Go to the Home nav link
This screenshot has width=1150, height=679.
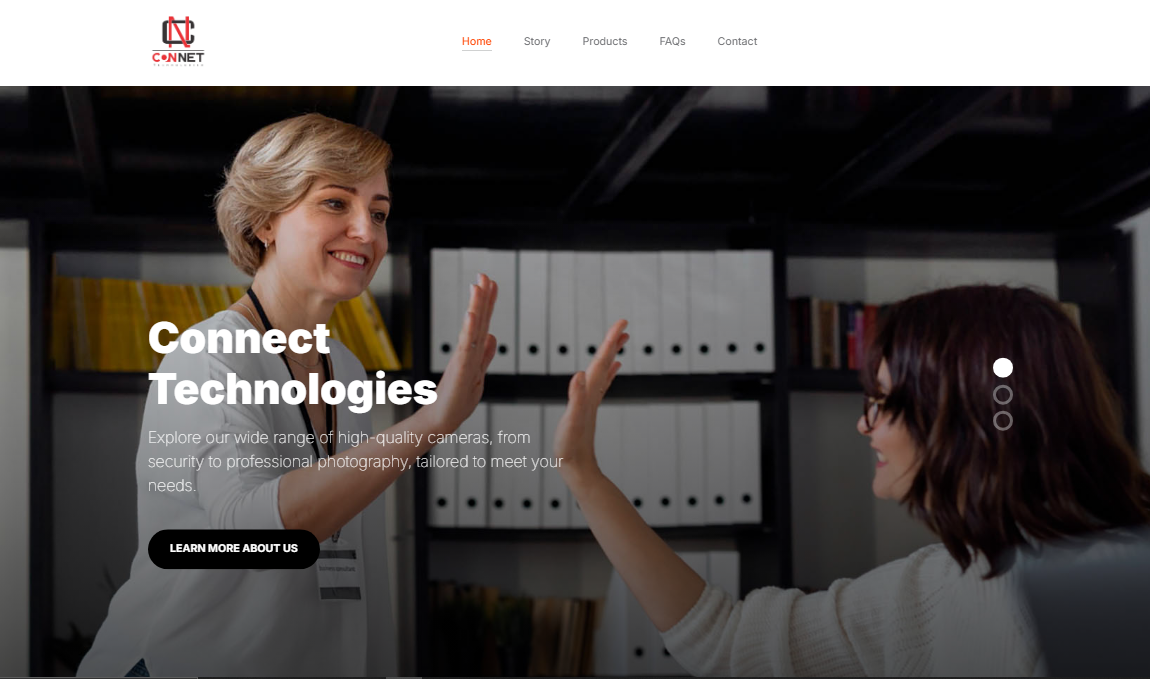(477, 41)
